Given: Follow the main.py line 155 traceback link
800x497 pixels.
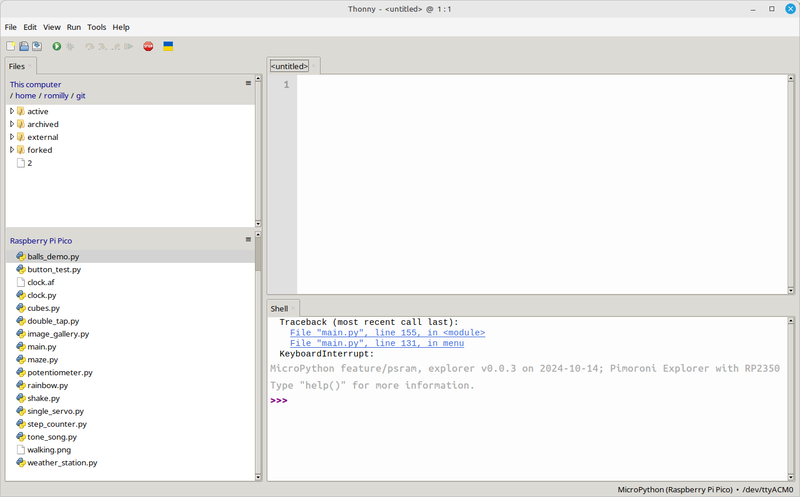Looking at the screenshot, I should click(387, 333).
